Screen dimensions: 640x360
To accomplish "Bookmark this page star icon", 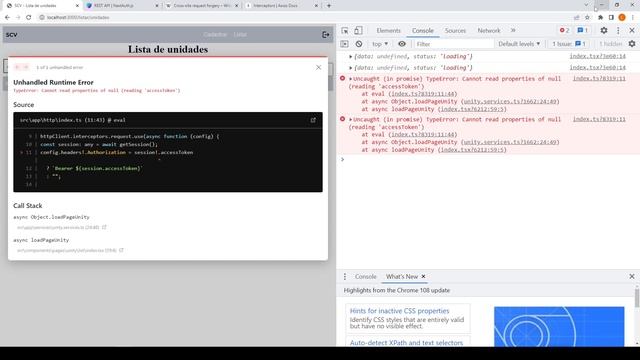I will click(x=587, y=18).
